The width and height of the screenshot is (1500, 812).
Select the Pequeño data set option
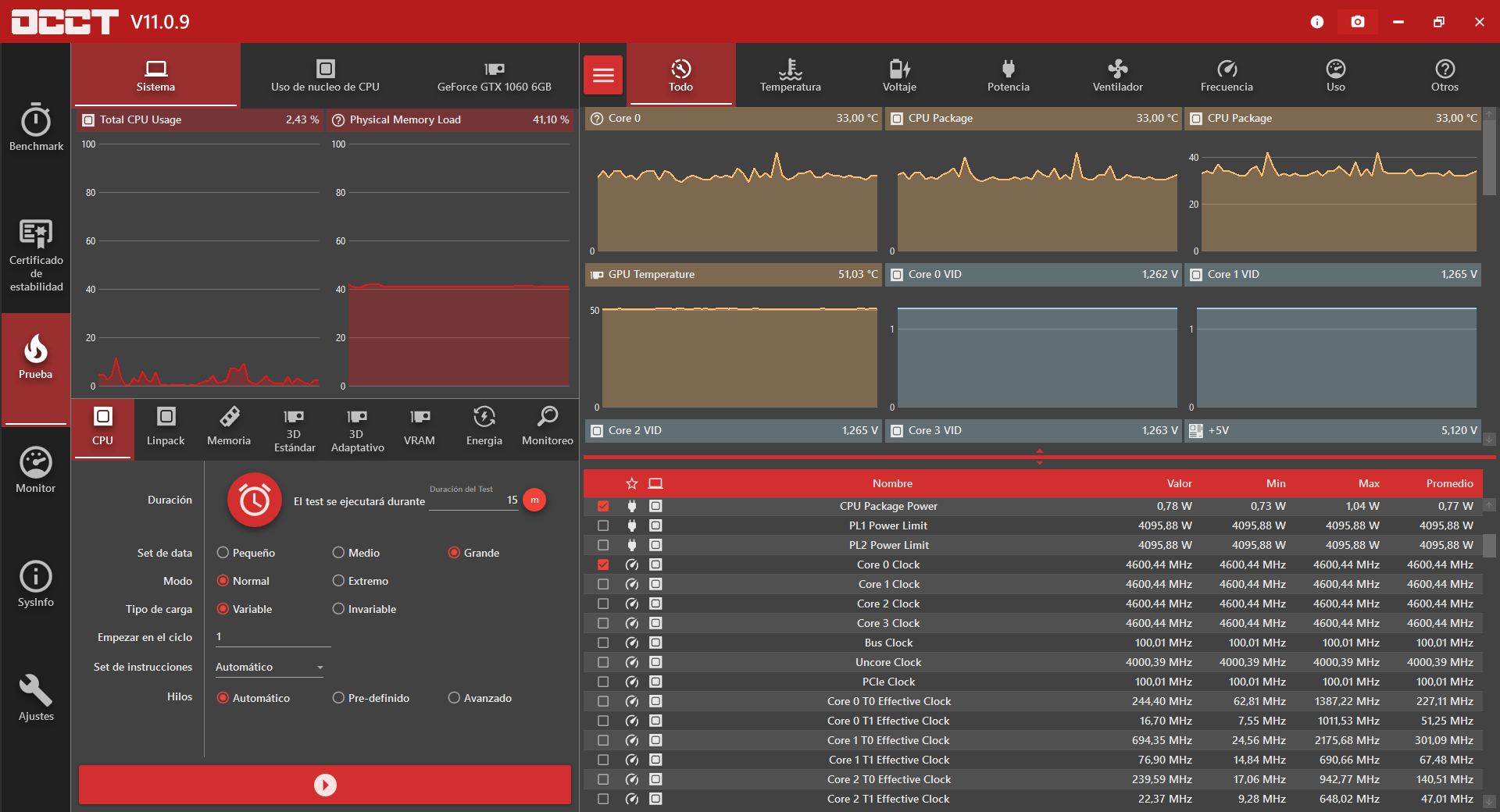246,553
